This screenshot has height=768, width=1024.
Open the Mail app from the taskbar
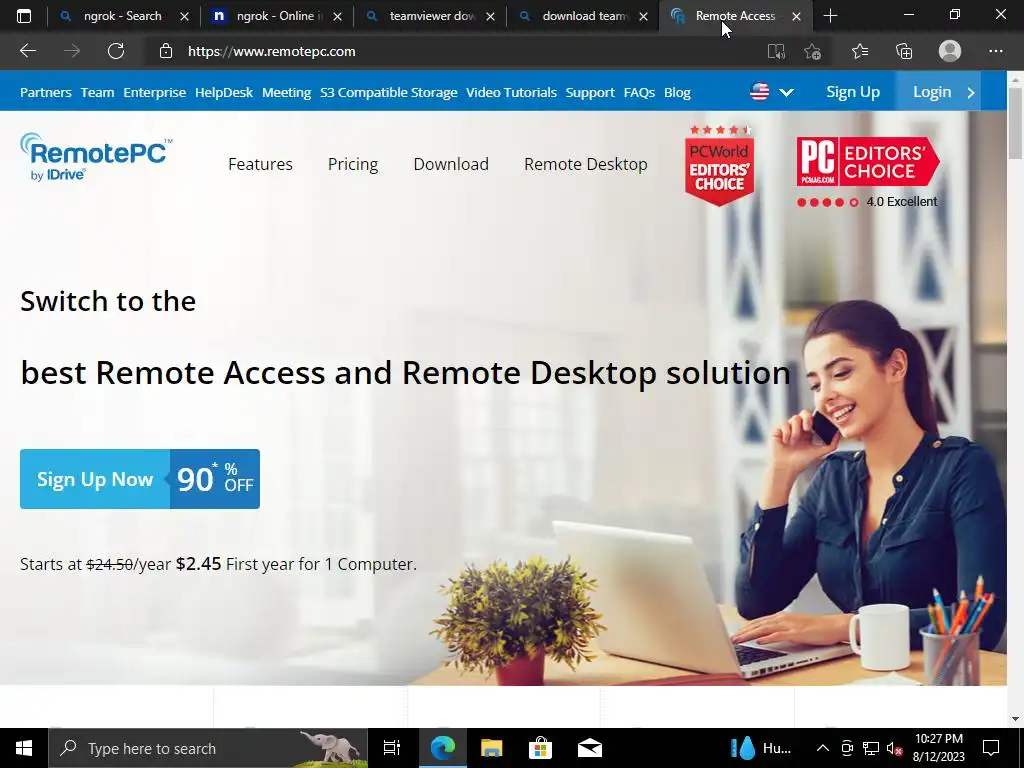pos(590,748)
